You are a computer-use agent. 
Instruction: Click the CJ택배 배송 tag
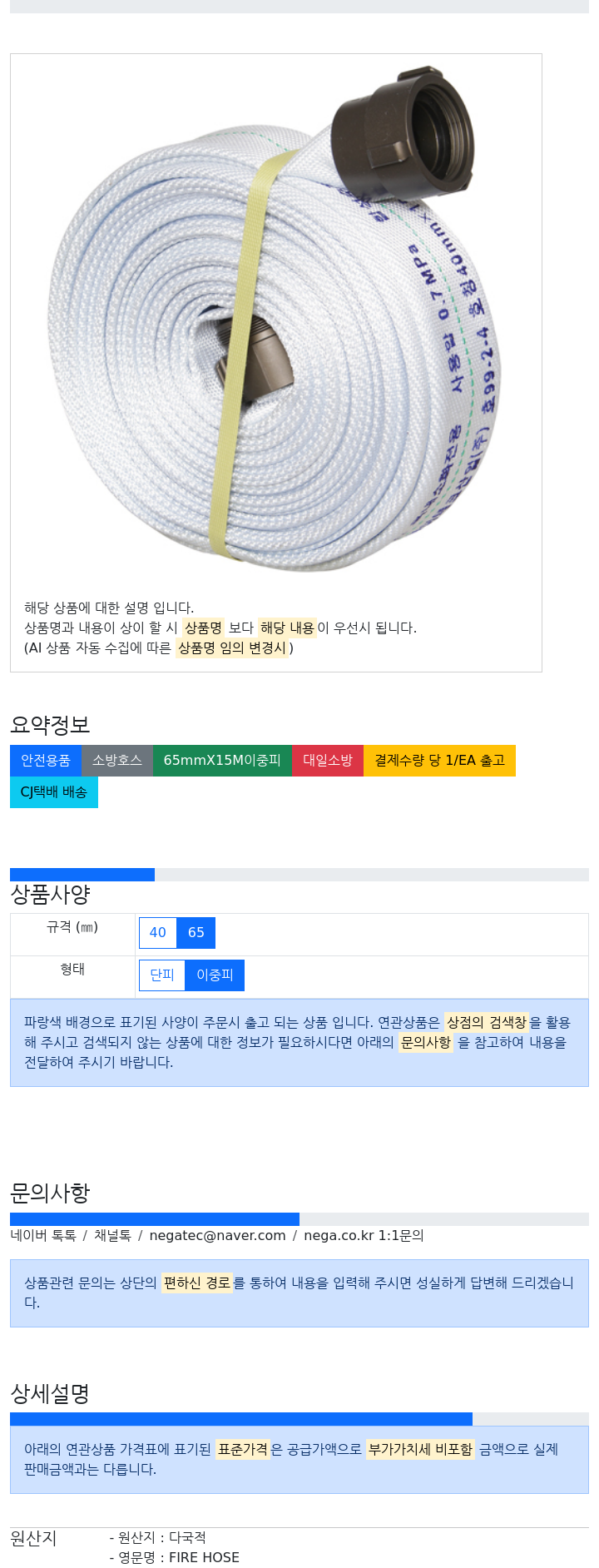pyautogui.click(x=54, y=792)
